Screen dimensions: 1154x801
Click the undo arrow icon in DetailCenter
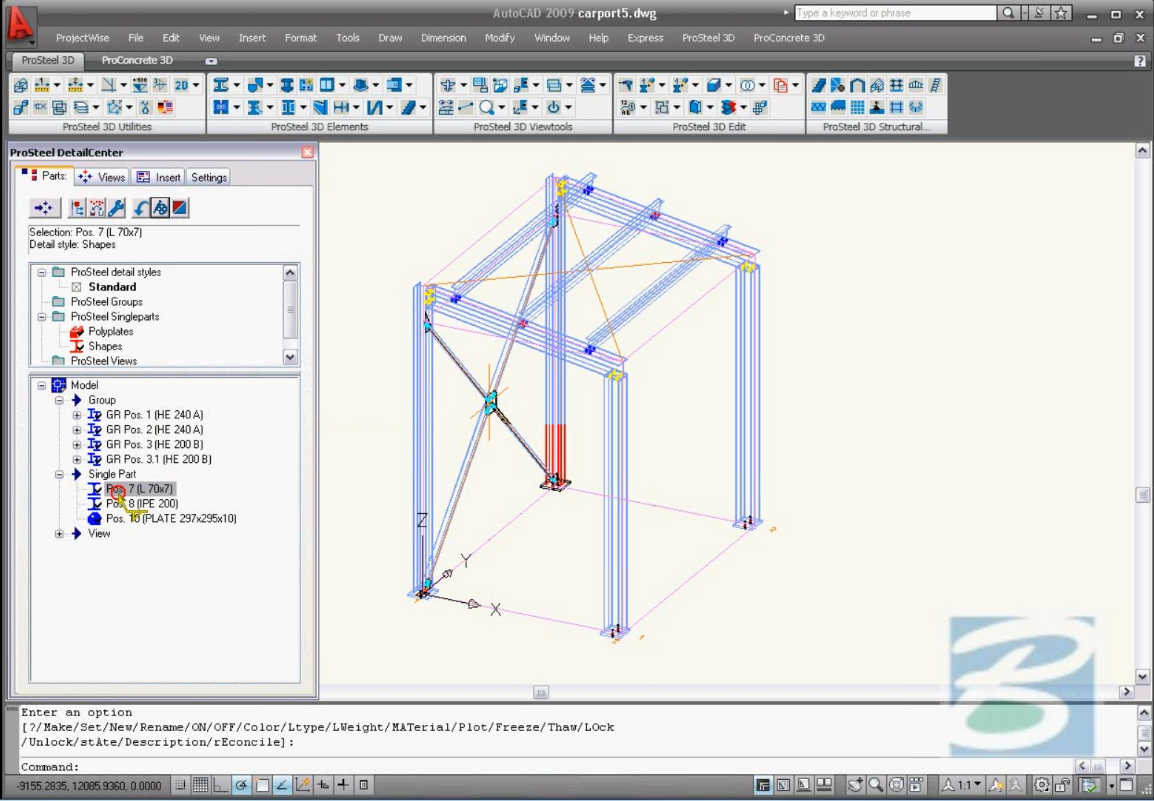(140, 208)
